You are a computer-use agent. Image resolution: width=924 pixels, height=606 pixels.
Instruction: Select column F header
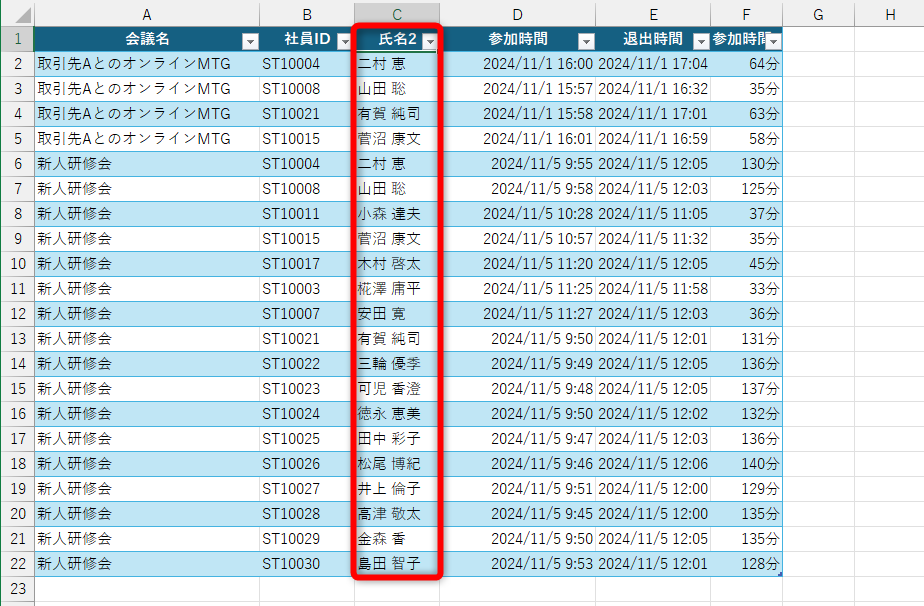pyautogui.click(x=747, y=15)
